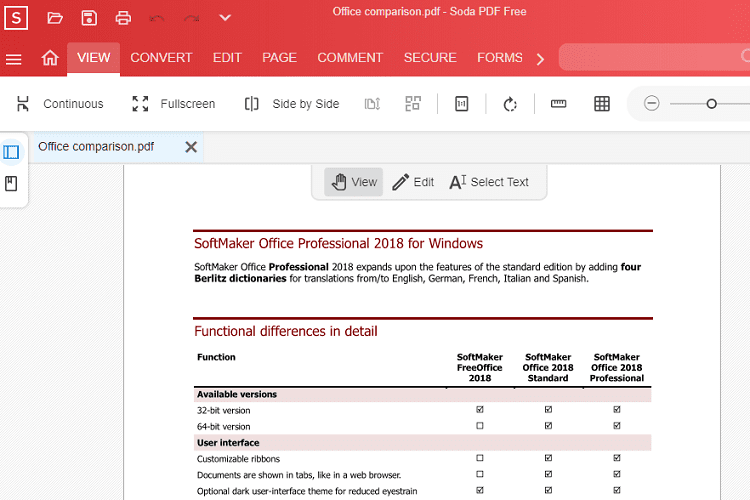Screen dimensions: 750x500
Task: Enter Fullscreen mode
Action: coord(174,104)
